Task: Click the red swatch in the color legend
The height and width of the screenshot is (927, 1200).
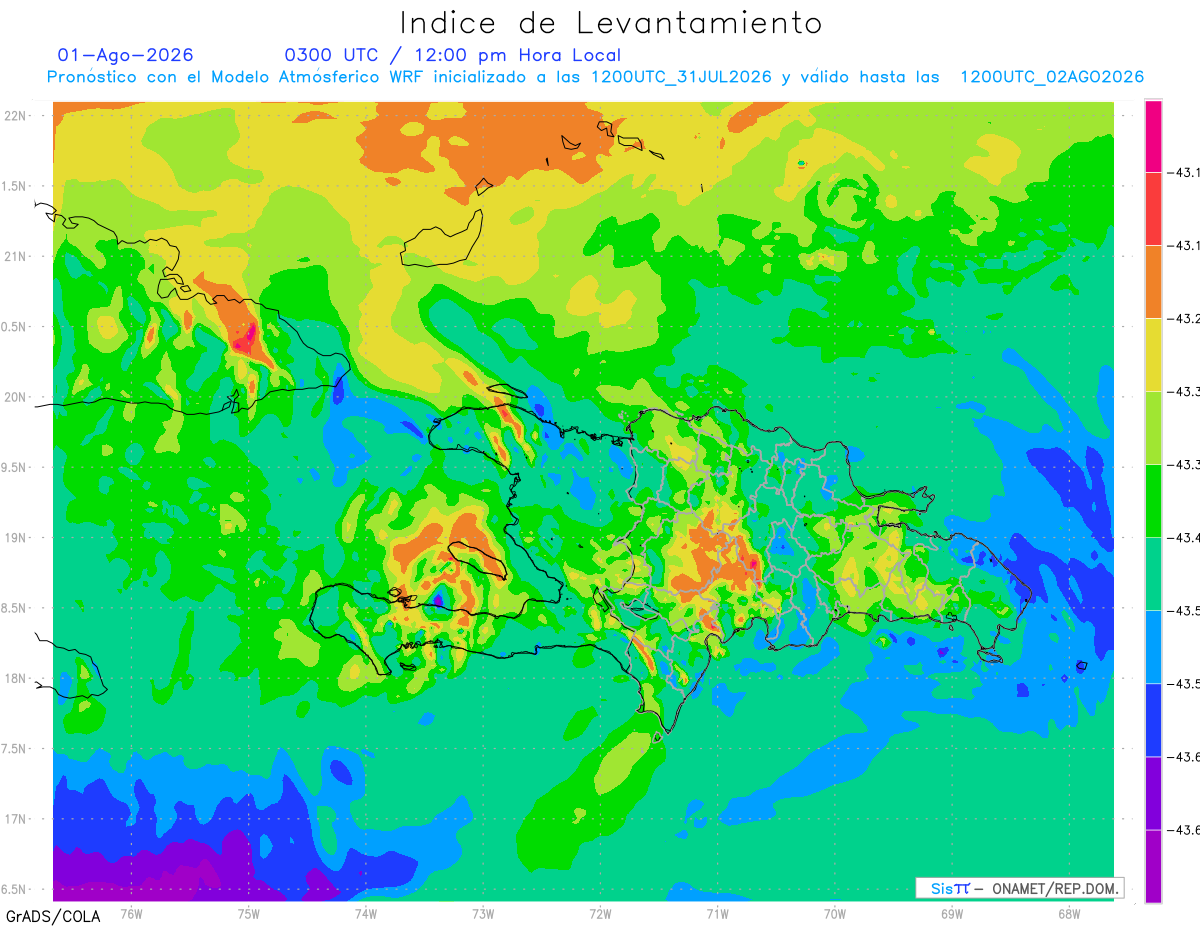Action: click(x=1153, y=209)
